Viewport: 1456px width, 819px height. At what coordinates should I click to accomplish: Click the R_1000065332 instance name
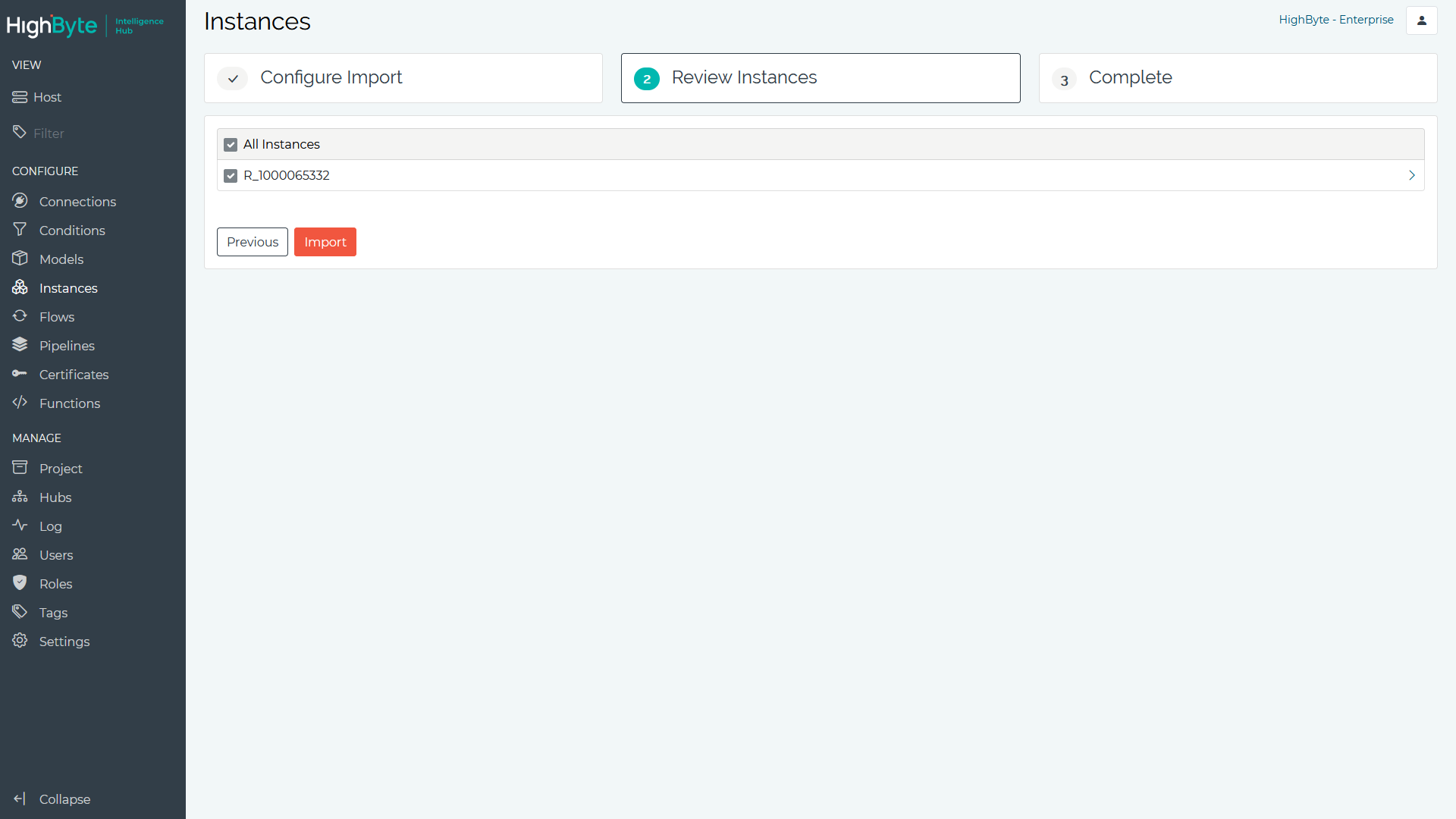[x=286, y=175]
